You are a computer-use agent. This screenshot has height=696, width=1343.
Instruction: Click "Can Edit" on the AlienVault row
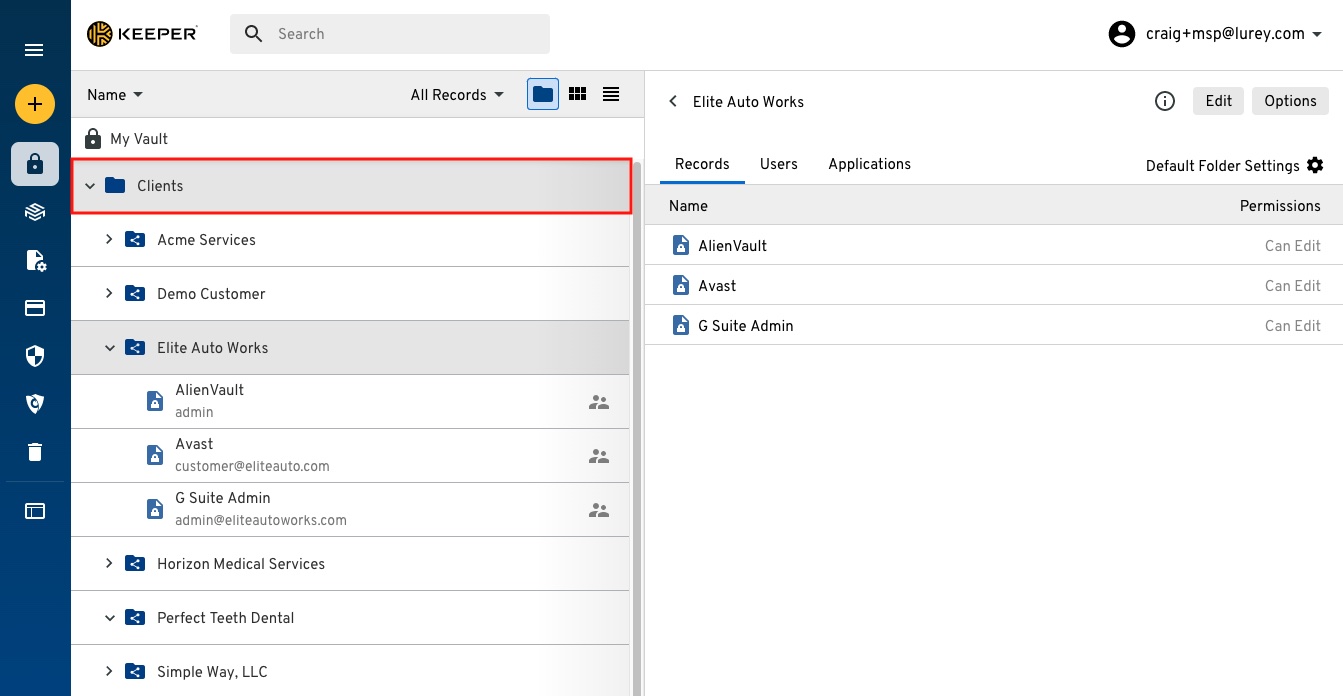coord(1293,246)
